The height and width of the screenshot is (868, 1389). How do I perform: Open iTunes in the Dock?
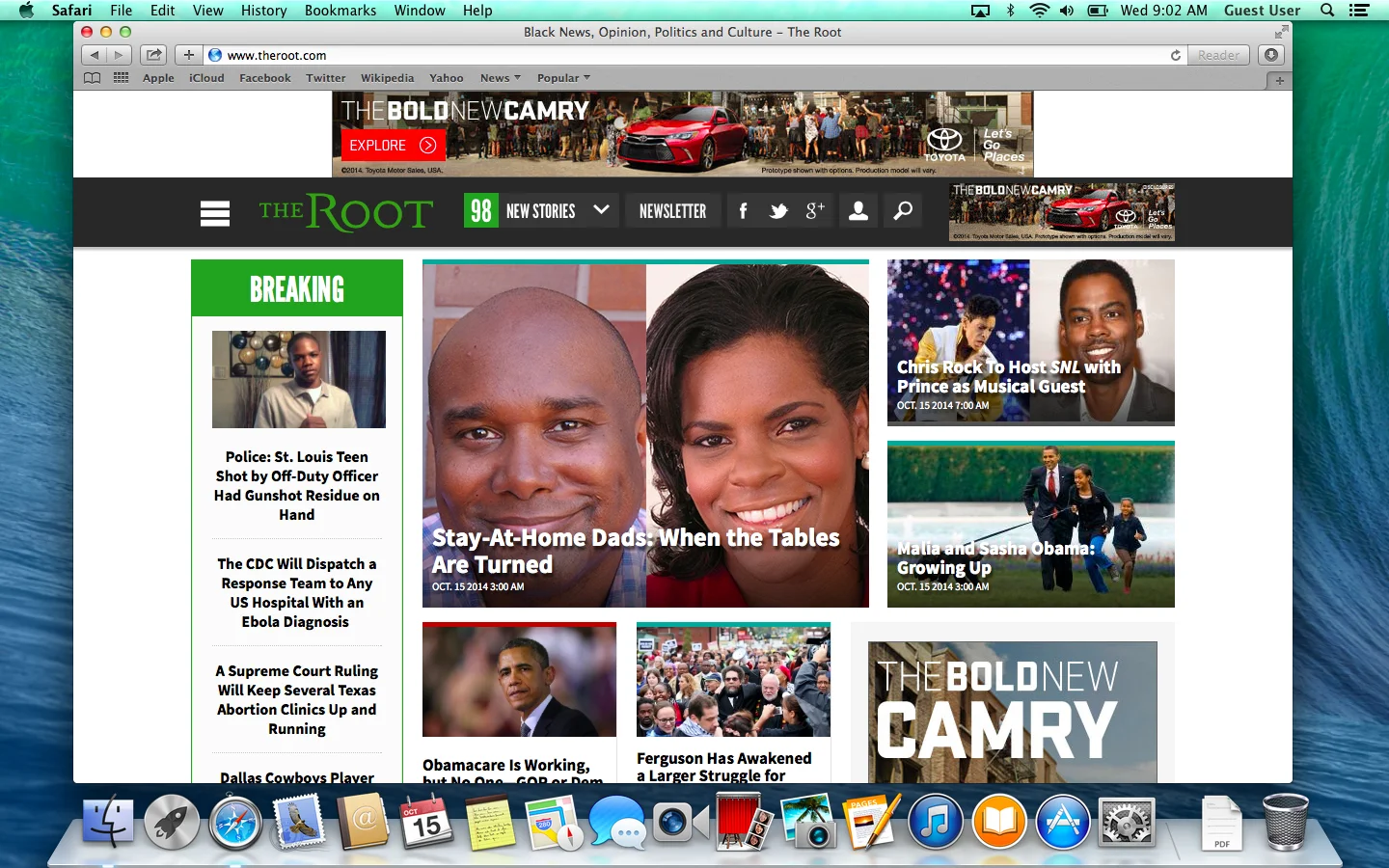click(x=935, y=822)
